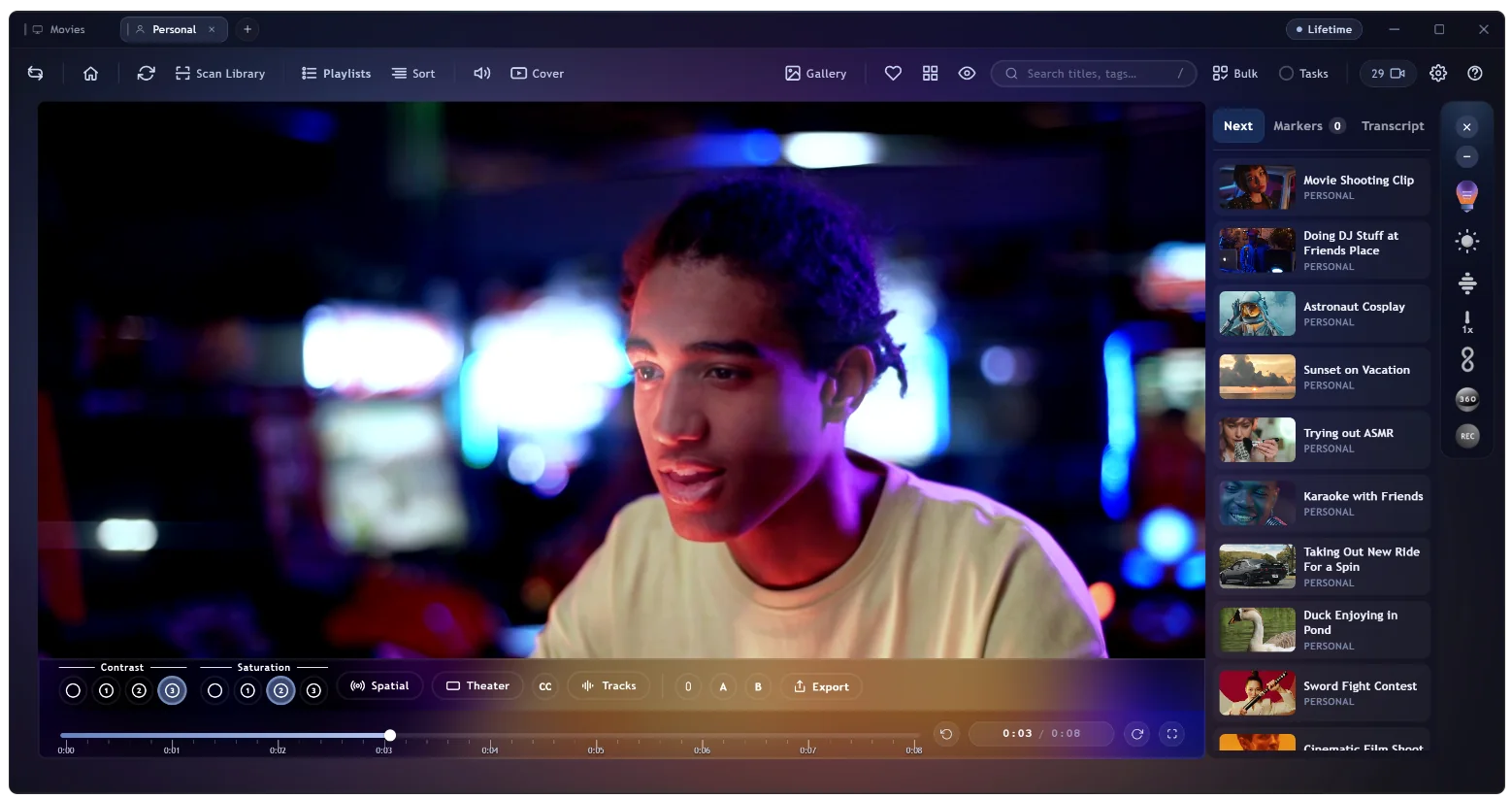Open the 29 videos counter button
Image resolution: width=1512 pixels, height=799 pixels.
(x=1388, y=73)
